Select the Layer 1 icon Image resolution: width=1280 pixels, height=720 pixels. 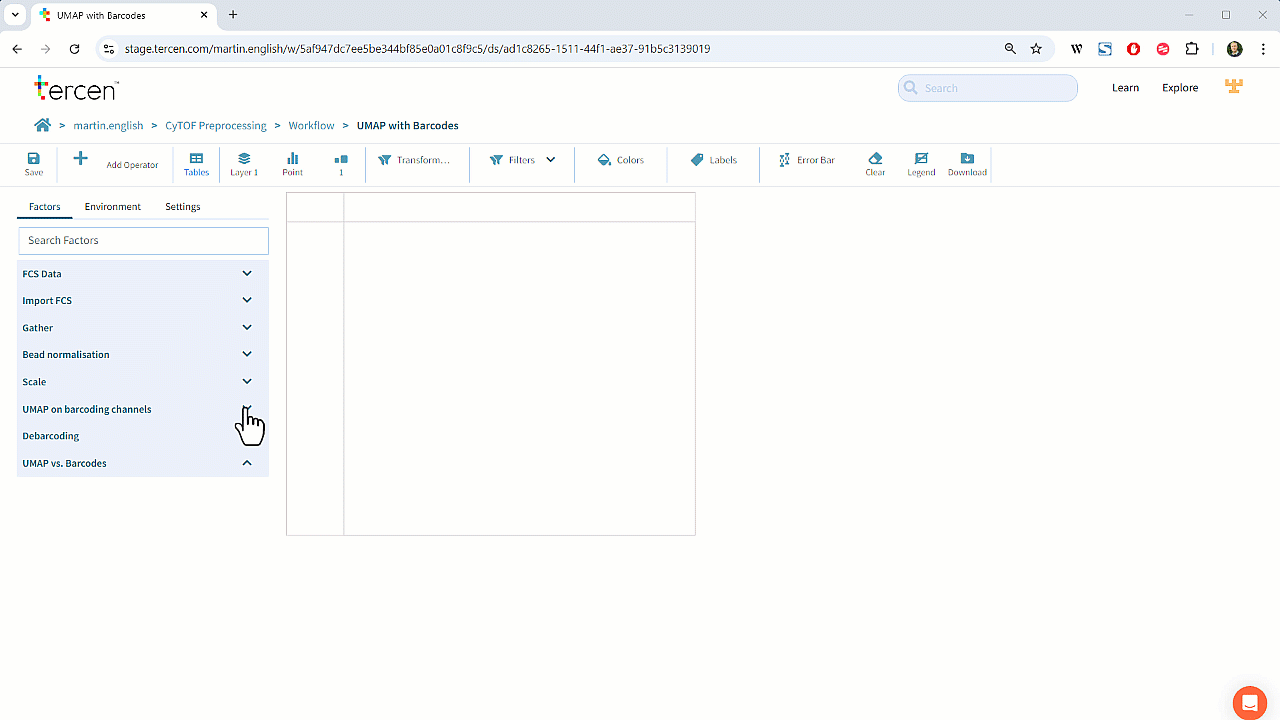pos(244,159)
